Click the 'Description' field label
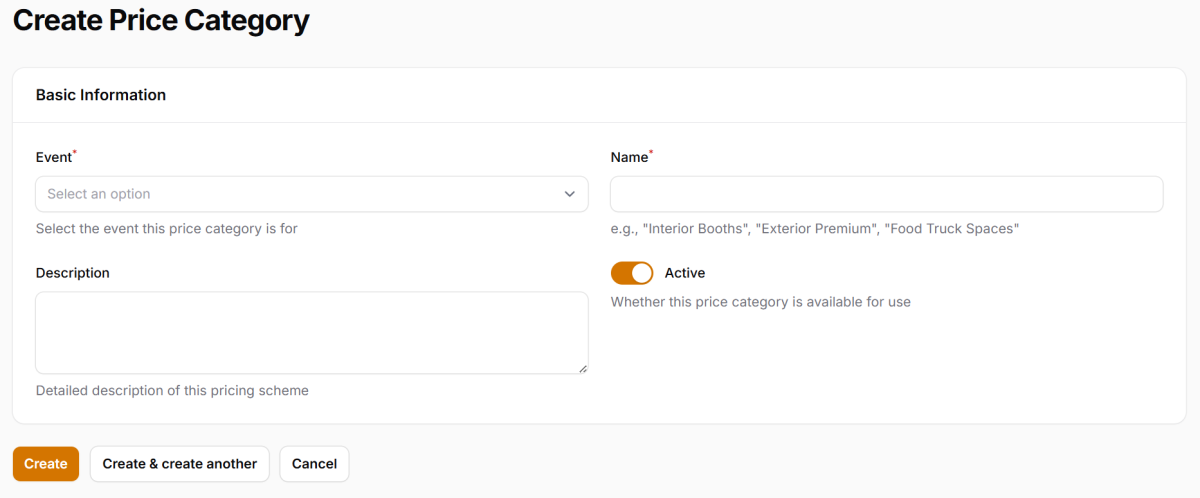This screenshot has height=498, width=1200. [73, 273]
